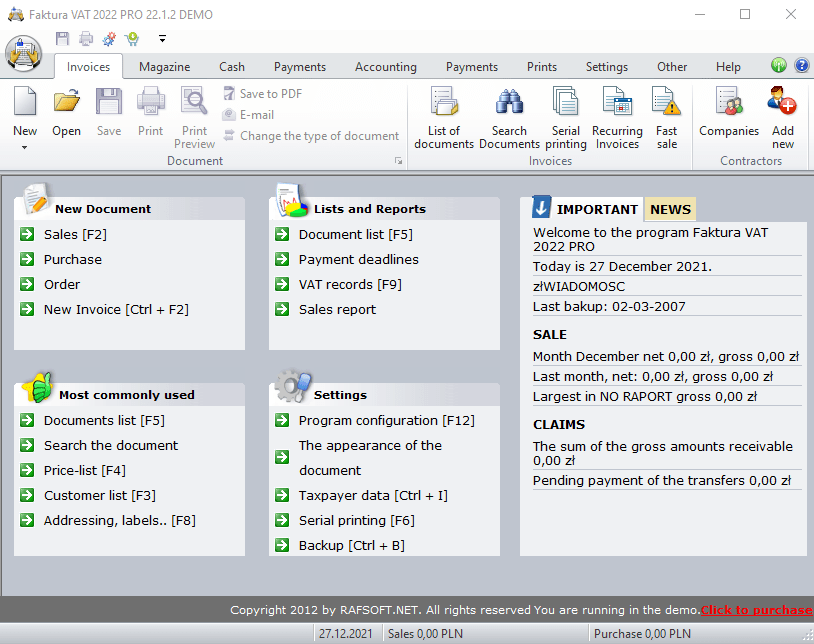Expand the New document dropdown arrow
The width and height of the screenshot is (814, 644).
[25, 148]
